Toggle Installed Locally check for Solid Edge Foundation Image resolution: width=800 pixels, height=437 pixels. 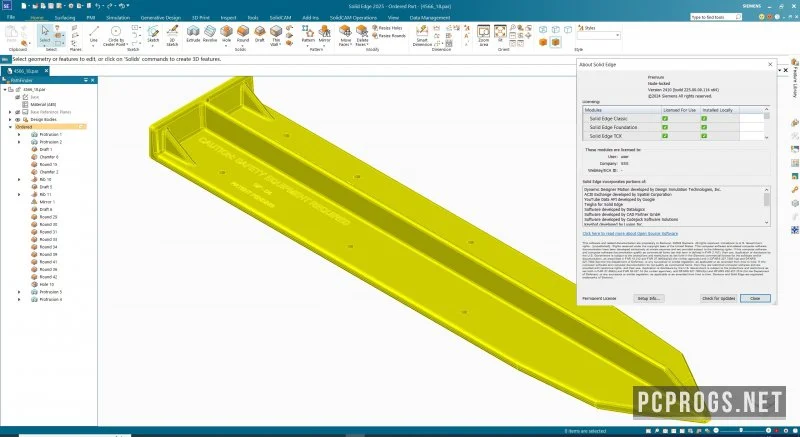[x=704, y=127]
